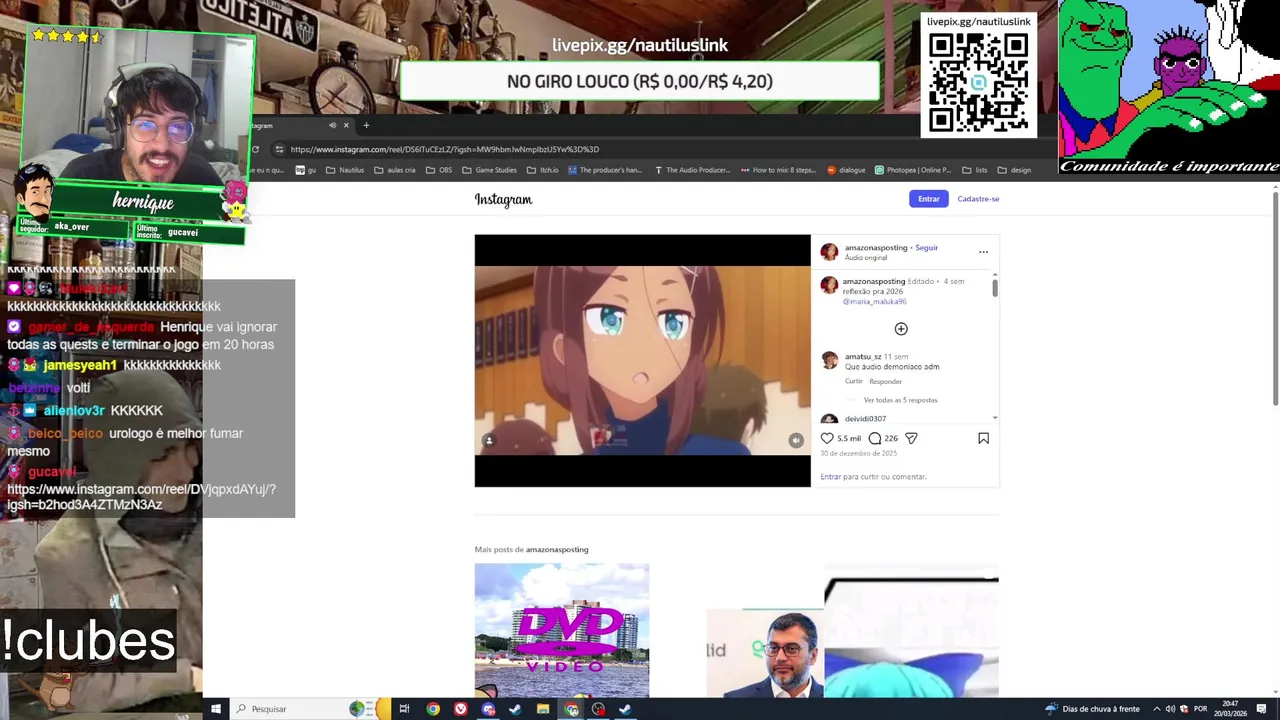Reload the page in the browser
This screenshot has width=1280, height=720.
tap(255, 149)
